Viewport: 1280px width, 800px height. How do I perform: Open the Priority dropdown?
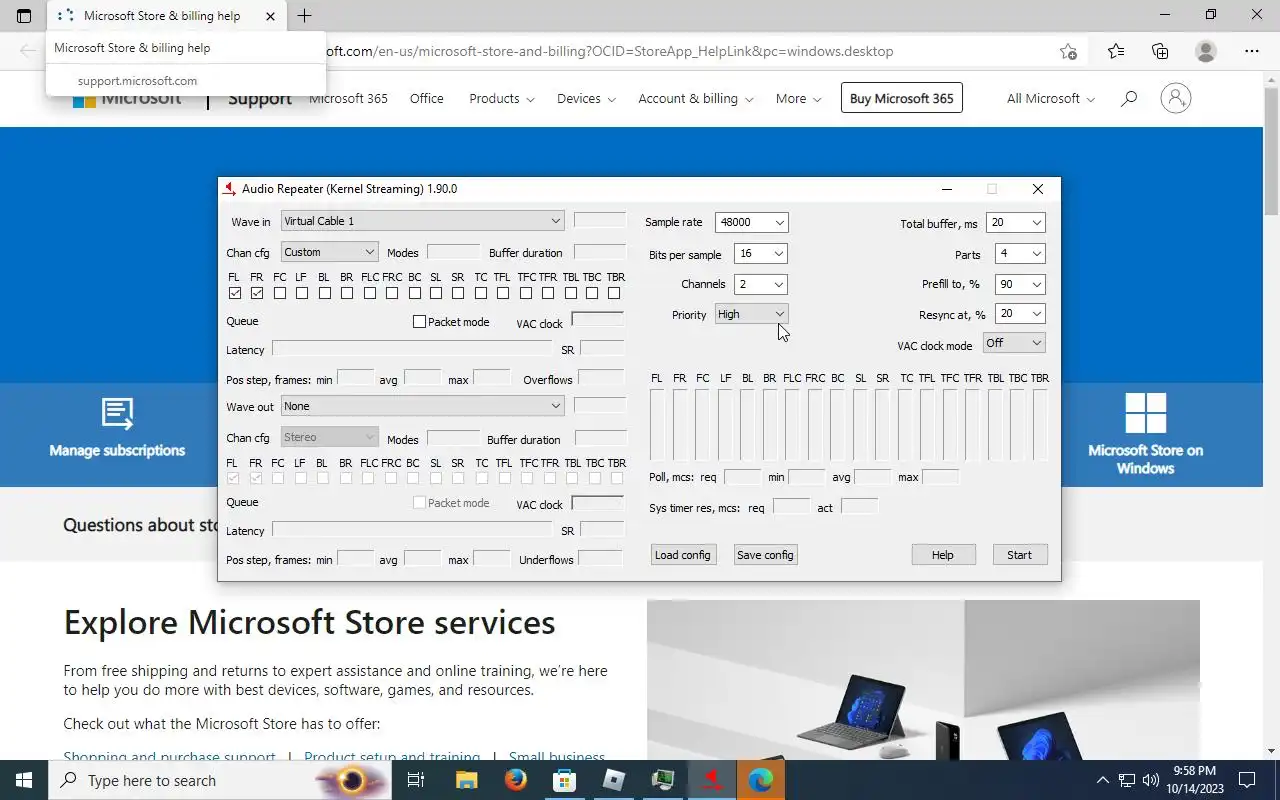click(751, 314)
